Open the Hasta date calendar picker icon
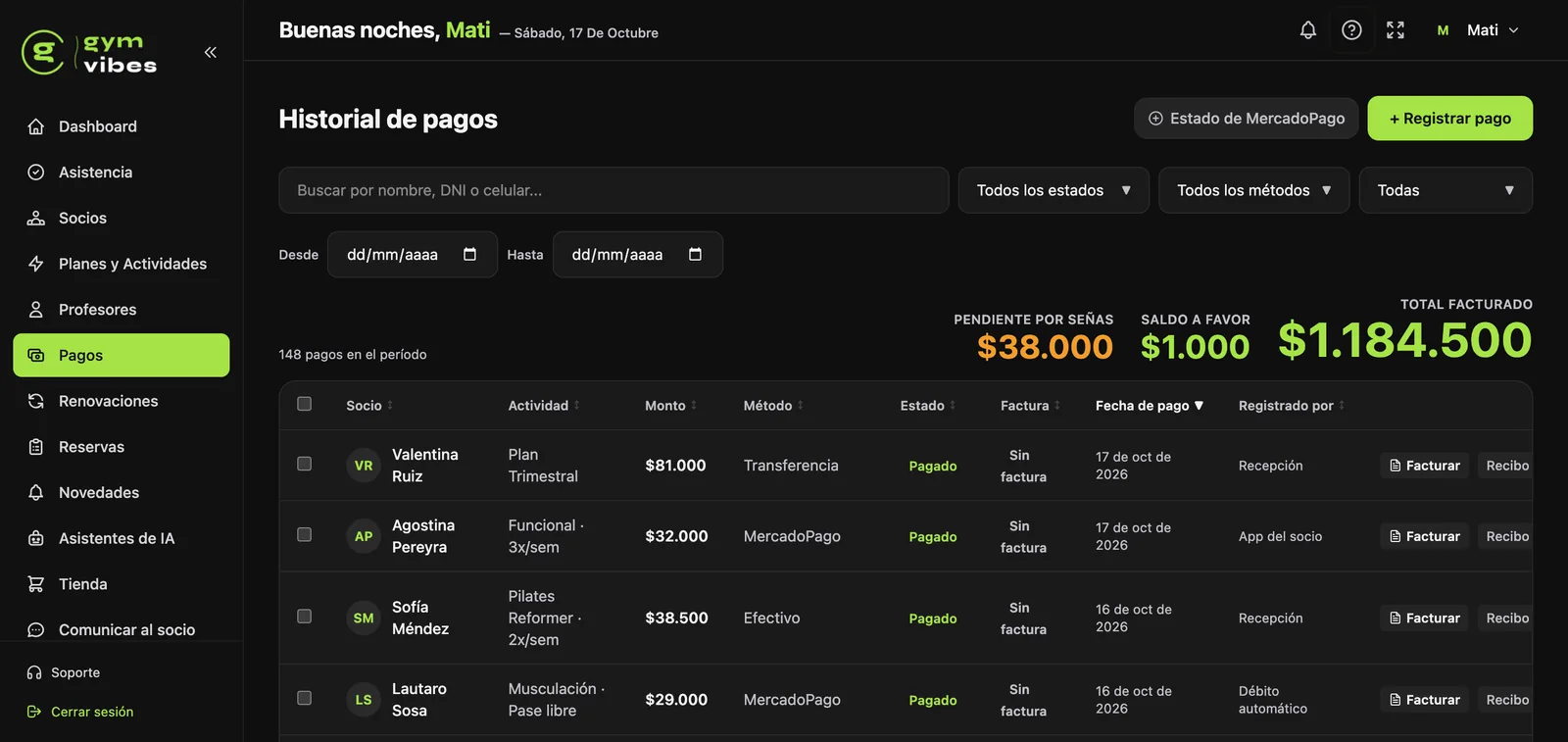The height and width of the screenshot is (742, 1568). pos(696,255)
